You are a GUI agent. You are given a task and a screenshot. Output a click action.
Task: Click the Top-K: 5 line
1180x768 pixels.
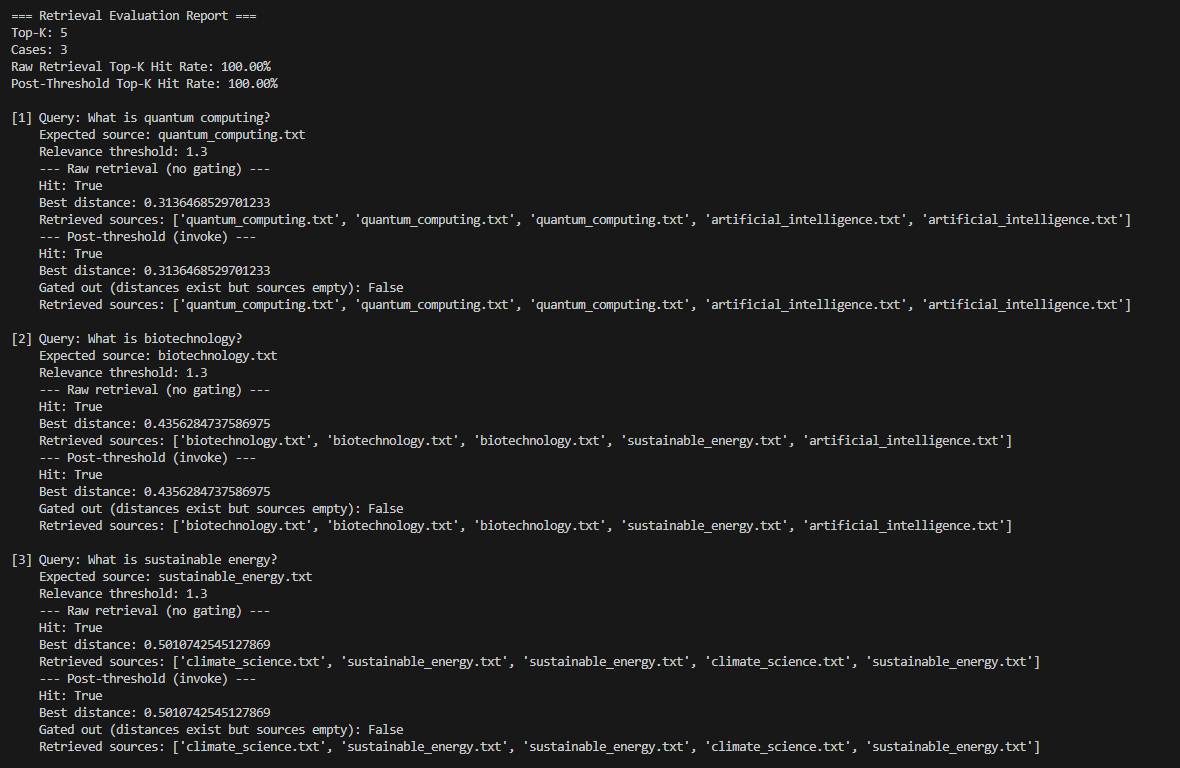39,32
